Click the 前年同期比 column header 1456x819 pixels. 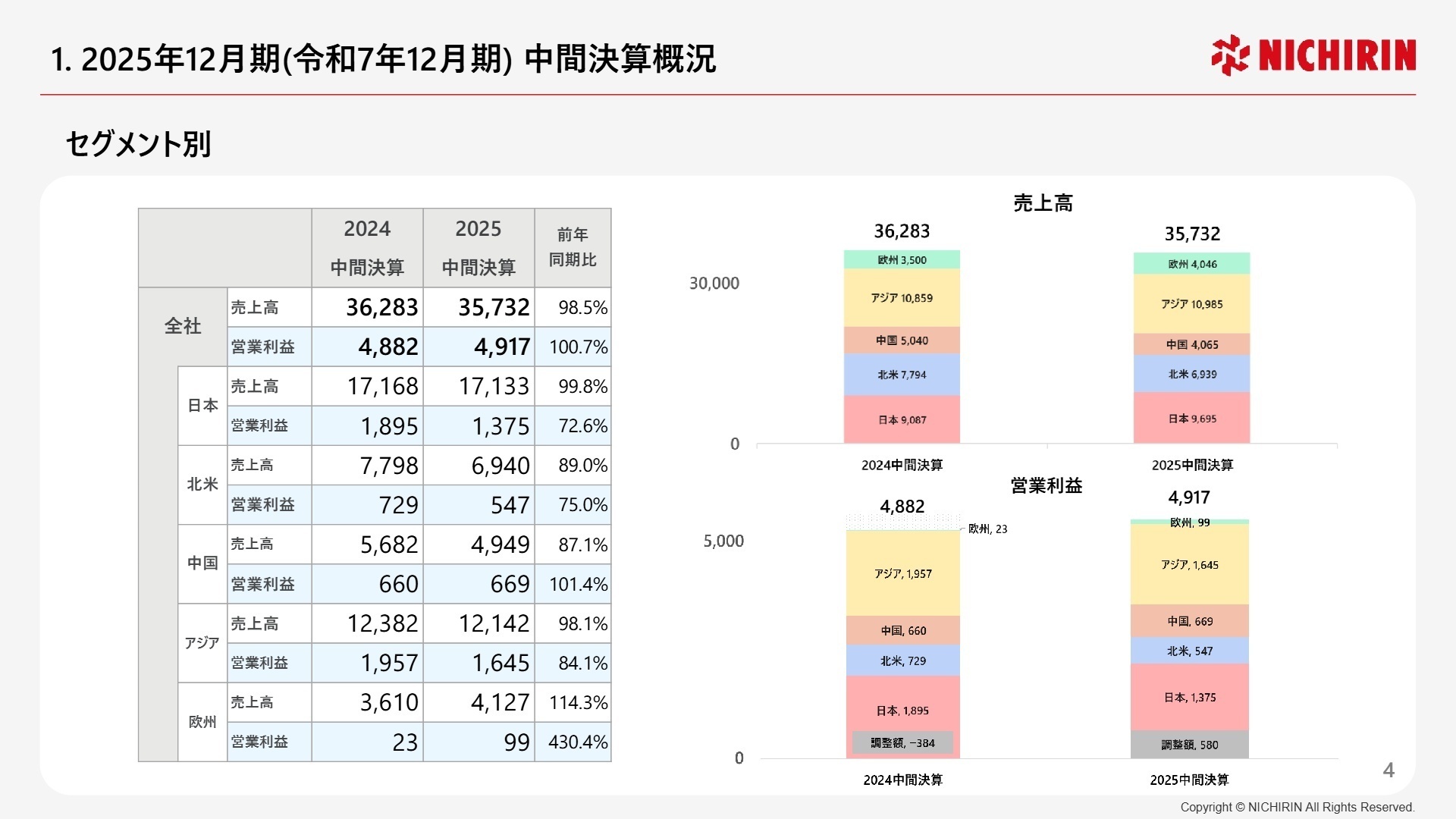[x=573, y=248]
